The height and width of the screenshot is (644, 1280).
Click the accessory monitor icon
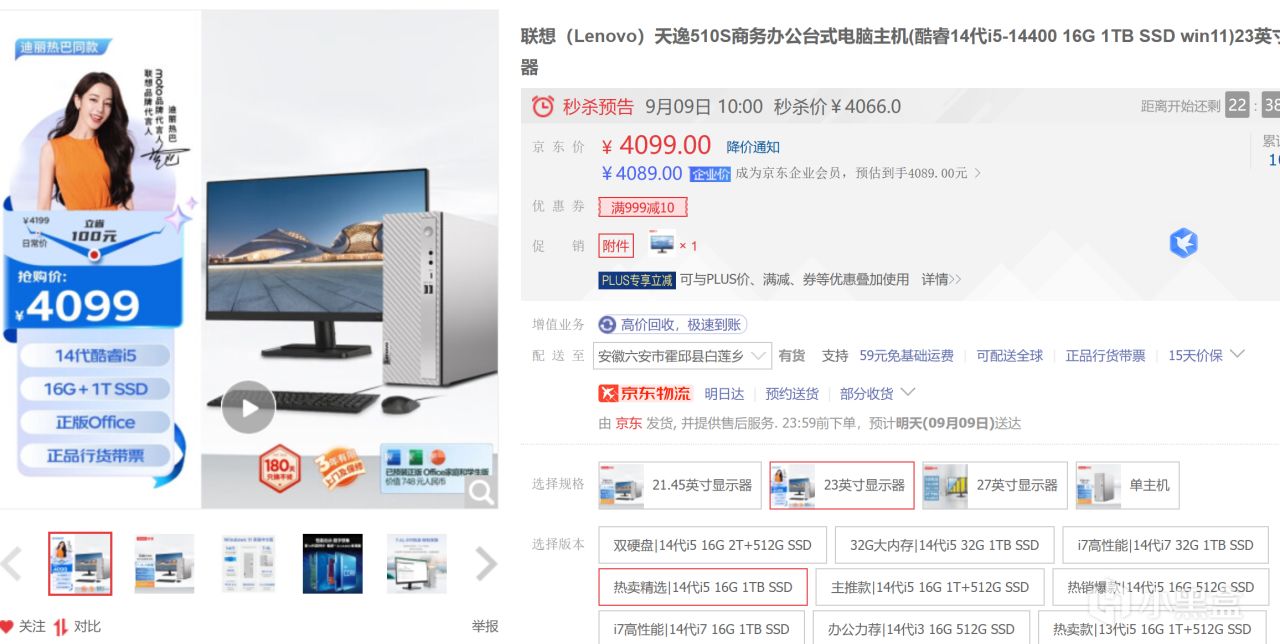click(661, 243)
